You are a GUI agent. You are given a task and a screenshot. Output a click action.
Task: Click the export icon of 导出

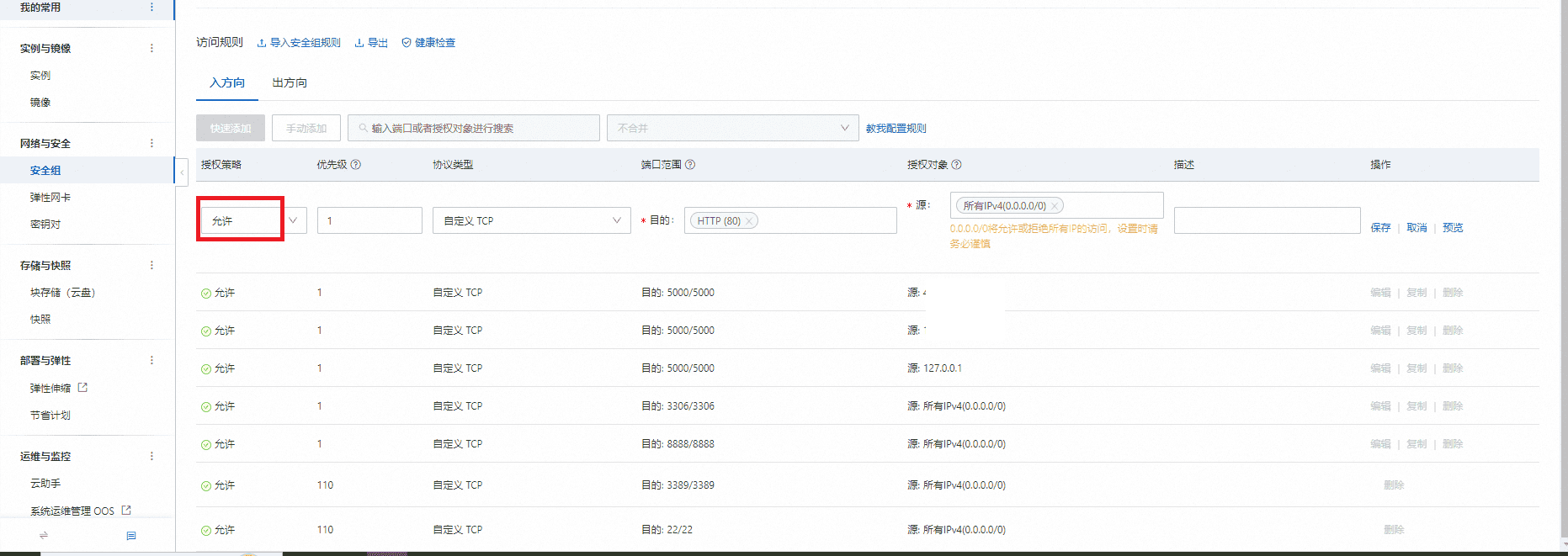pyautogui.click(x=359, y=43)
